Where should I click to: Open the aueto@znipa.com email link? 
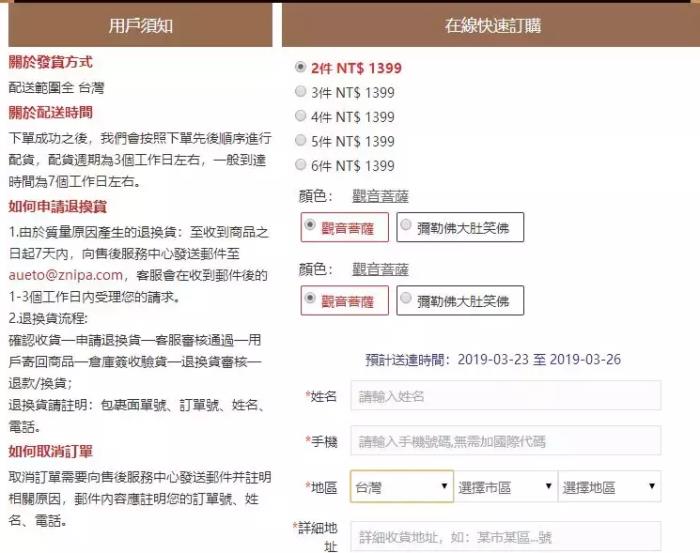pos(66,274)
